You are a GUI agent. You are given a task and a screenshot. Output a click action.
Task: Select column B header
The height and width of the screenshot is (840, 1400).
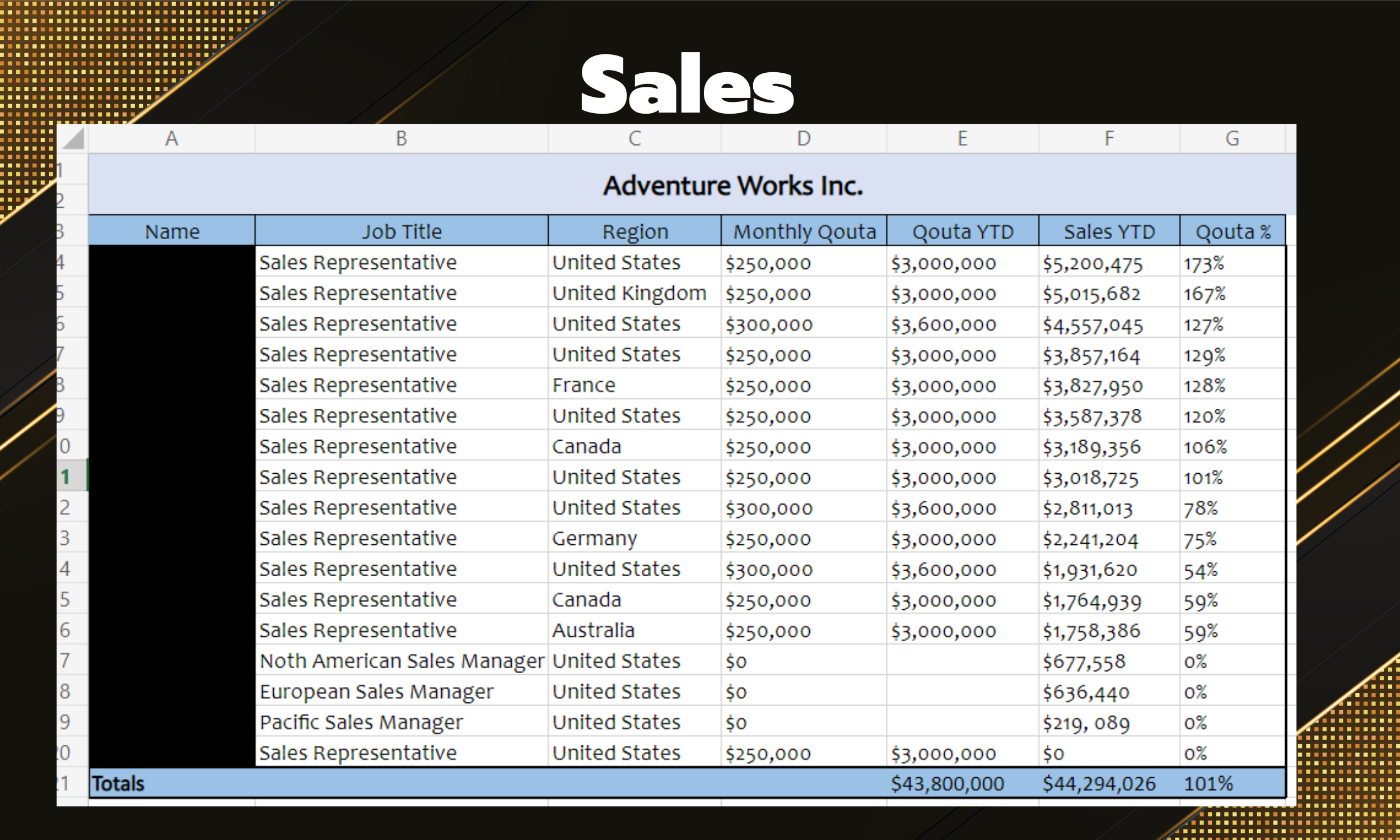click(x=401, y=139)
